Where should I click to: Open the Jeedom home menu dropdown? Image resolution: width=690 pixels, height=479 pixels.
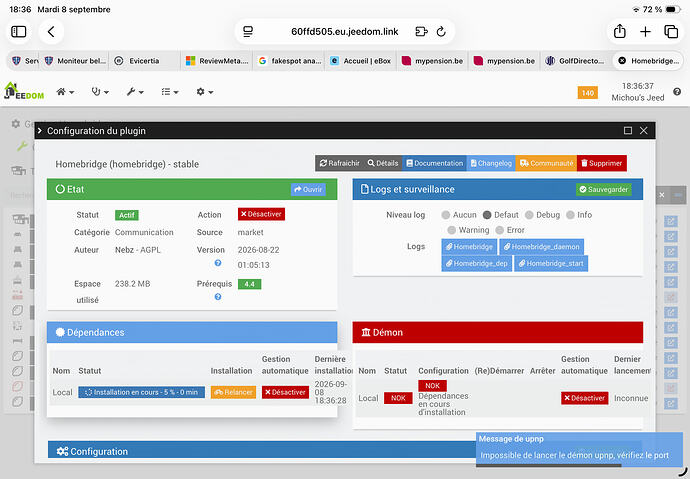coord(65,91)
